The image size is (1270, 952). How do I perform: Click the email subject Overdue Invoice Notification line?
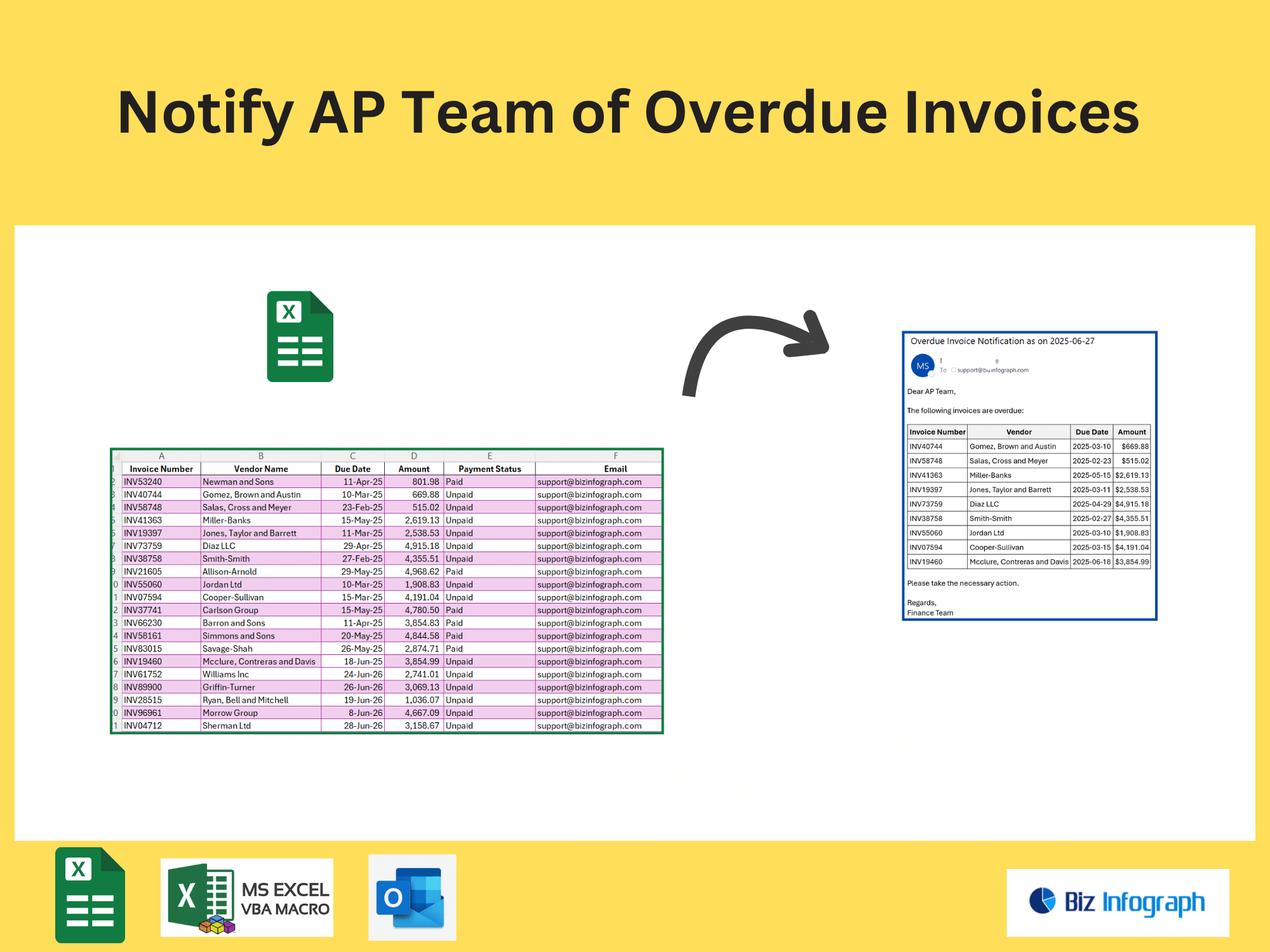tap(1002, 341)
